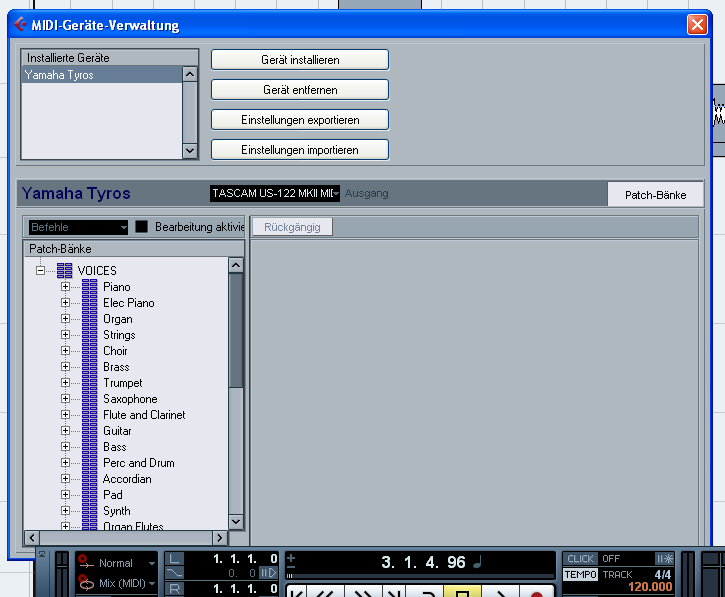Click the Rückgängig button

[292, 227]
